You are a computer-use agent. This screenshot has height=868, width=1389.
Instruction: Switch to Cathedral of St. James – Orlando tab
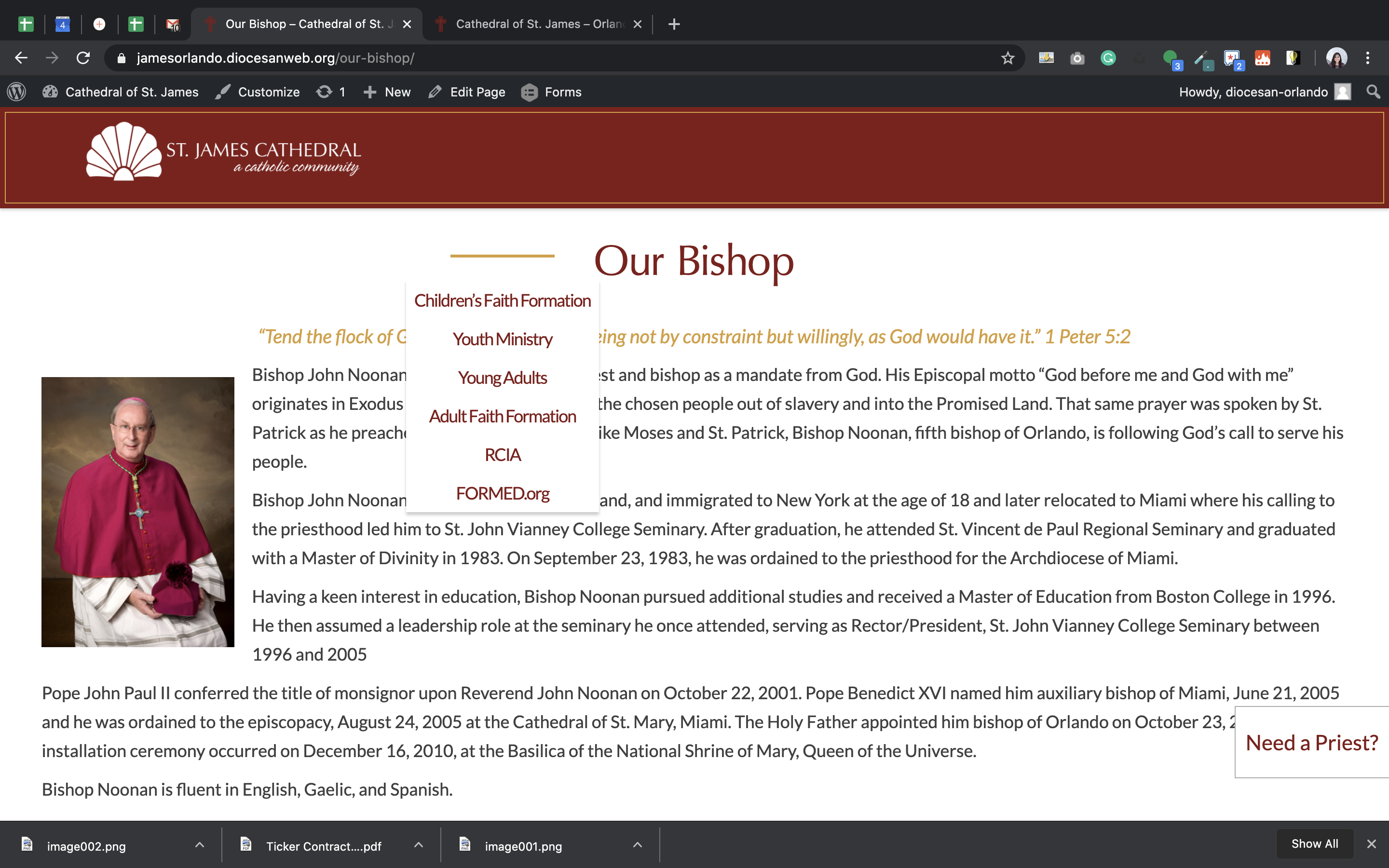coord(538,24)
